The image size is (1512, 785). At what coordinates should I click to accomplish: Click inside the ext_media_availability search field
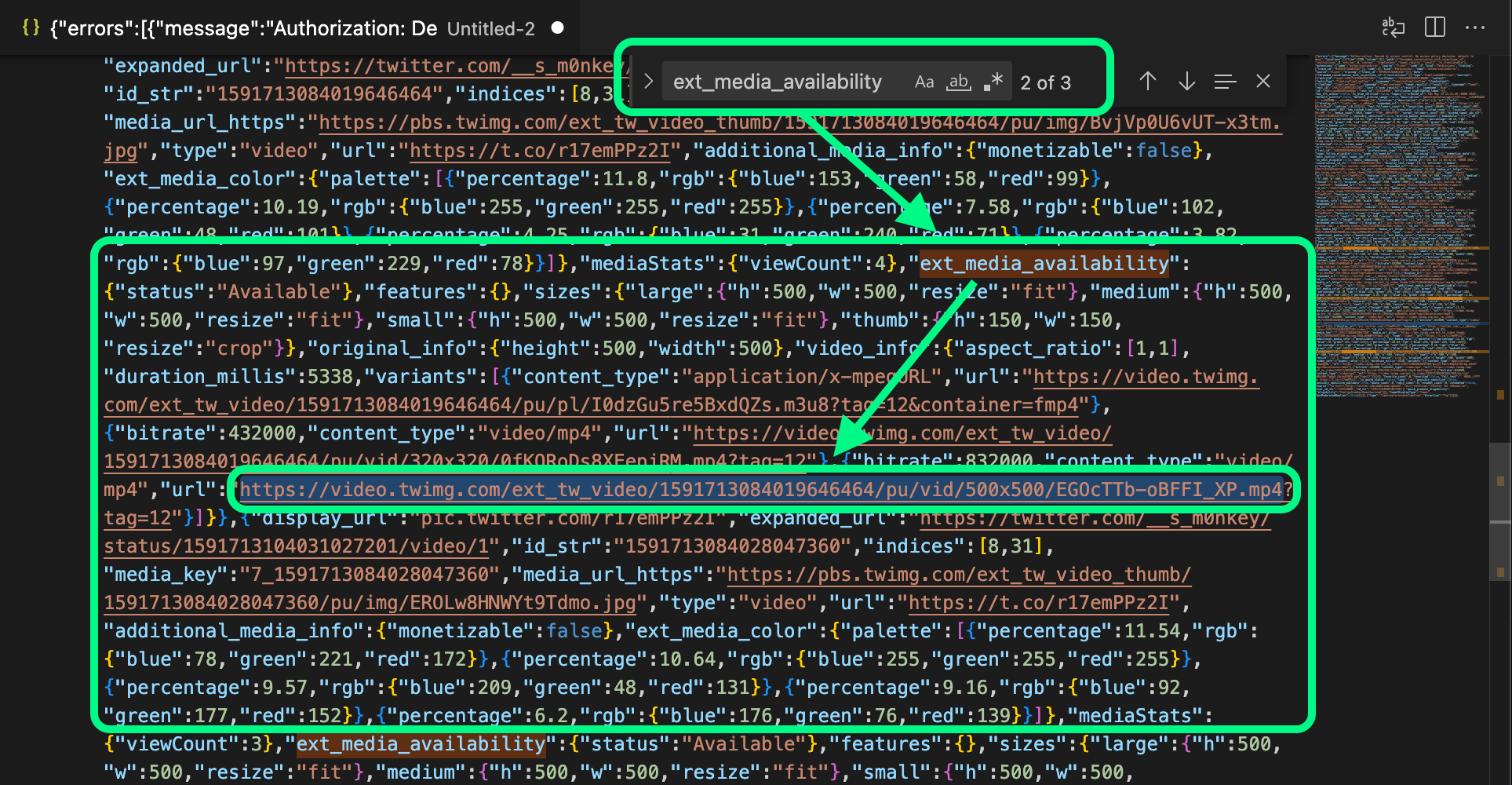pyautogui.click(x=777, y=82)
